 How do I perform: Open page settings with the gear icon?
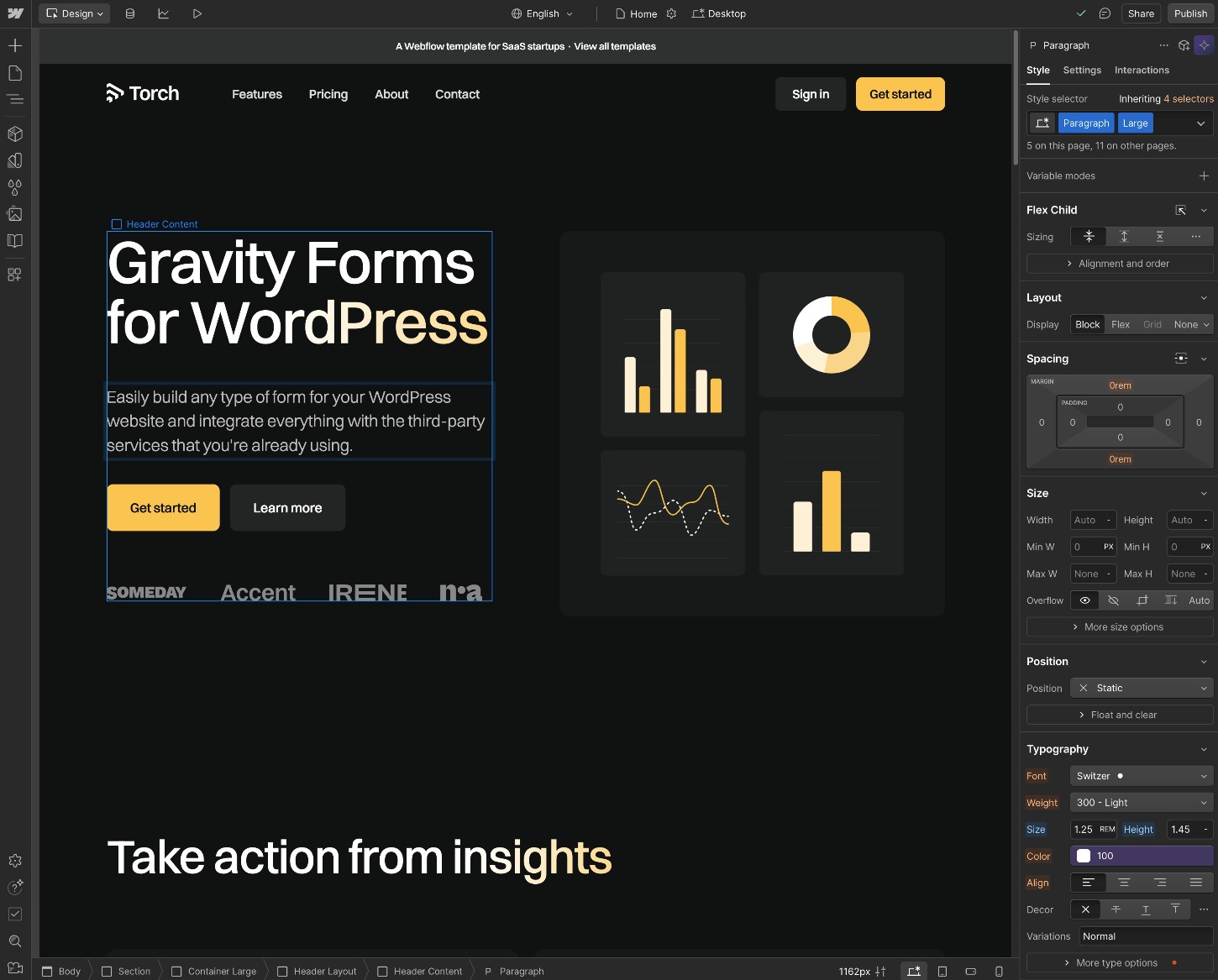[670, 13]
